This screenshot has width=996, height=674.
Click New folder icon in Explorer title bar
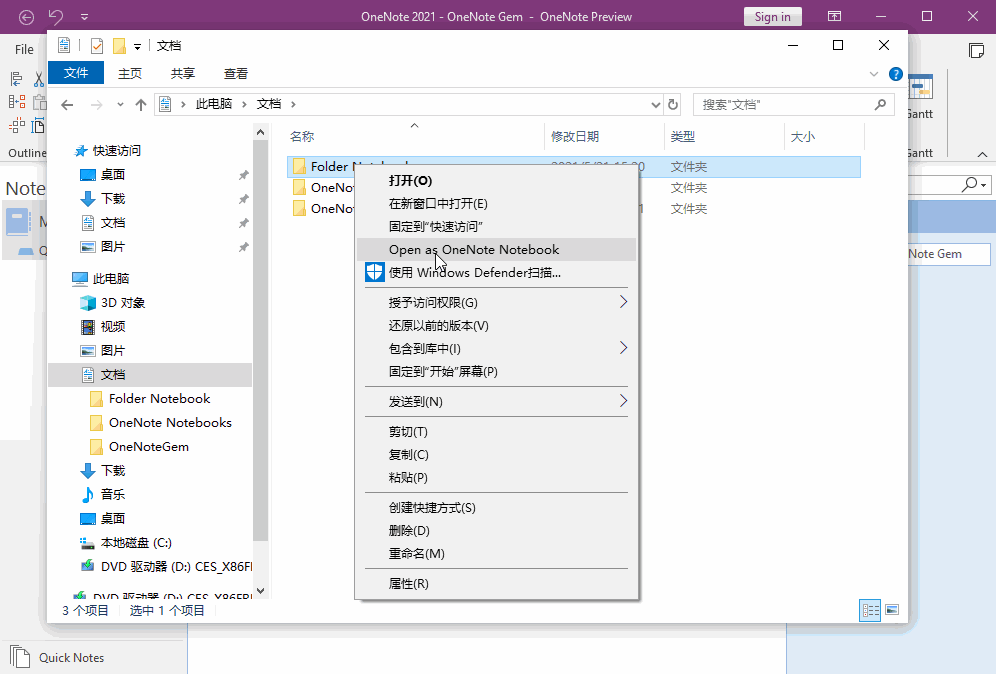click(119, 46)
